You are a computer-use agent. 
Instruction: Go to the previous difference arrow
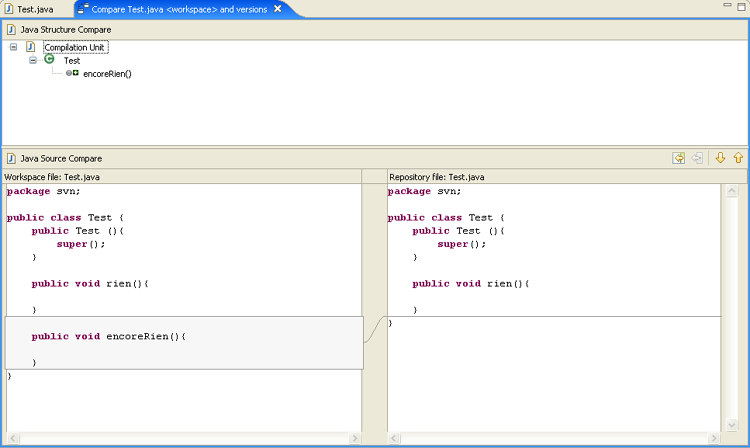[x=738, y=158]
